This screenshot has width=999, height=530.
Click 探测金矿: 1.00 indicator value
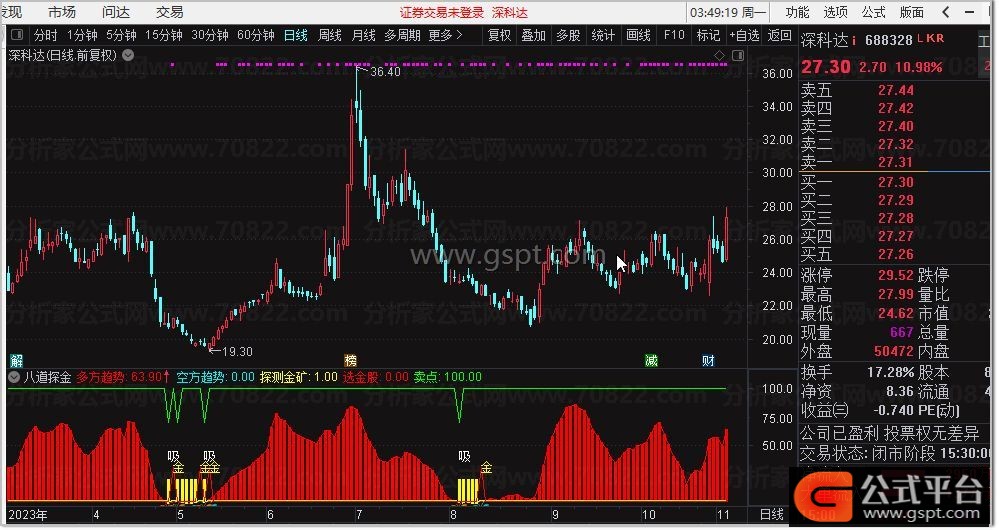pyautogui.click(x=299, y=377)
